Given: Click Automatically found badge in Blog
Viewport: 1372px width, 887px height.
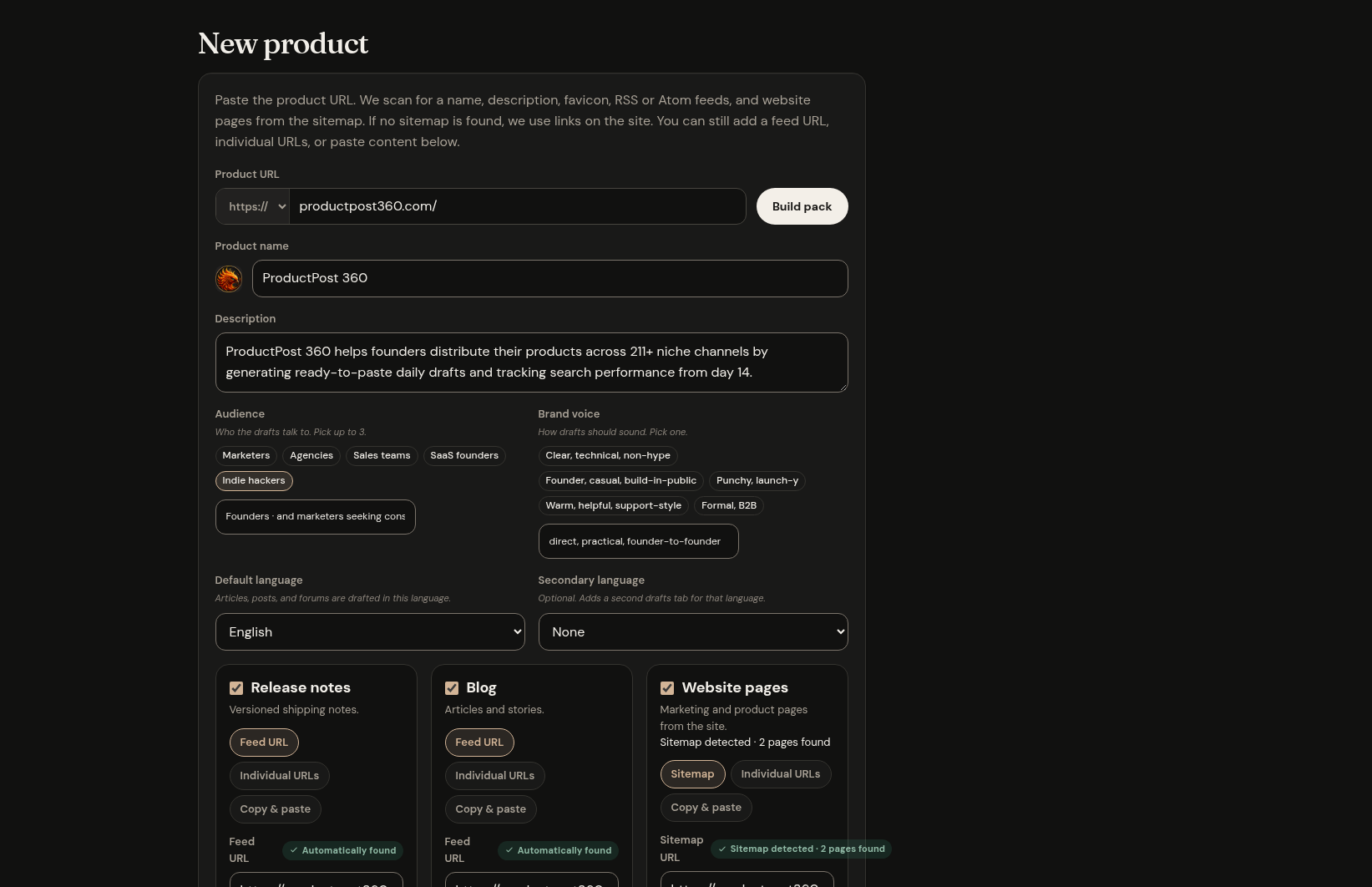Looking at the screenshot, I should pos(558,850).
